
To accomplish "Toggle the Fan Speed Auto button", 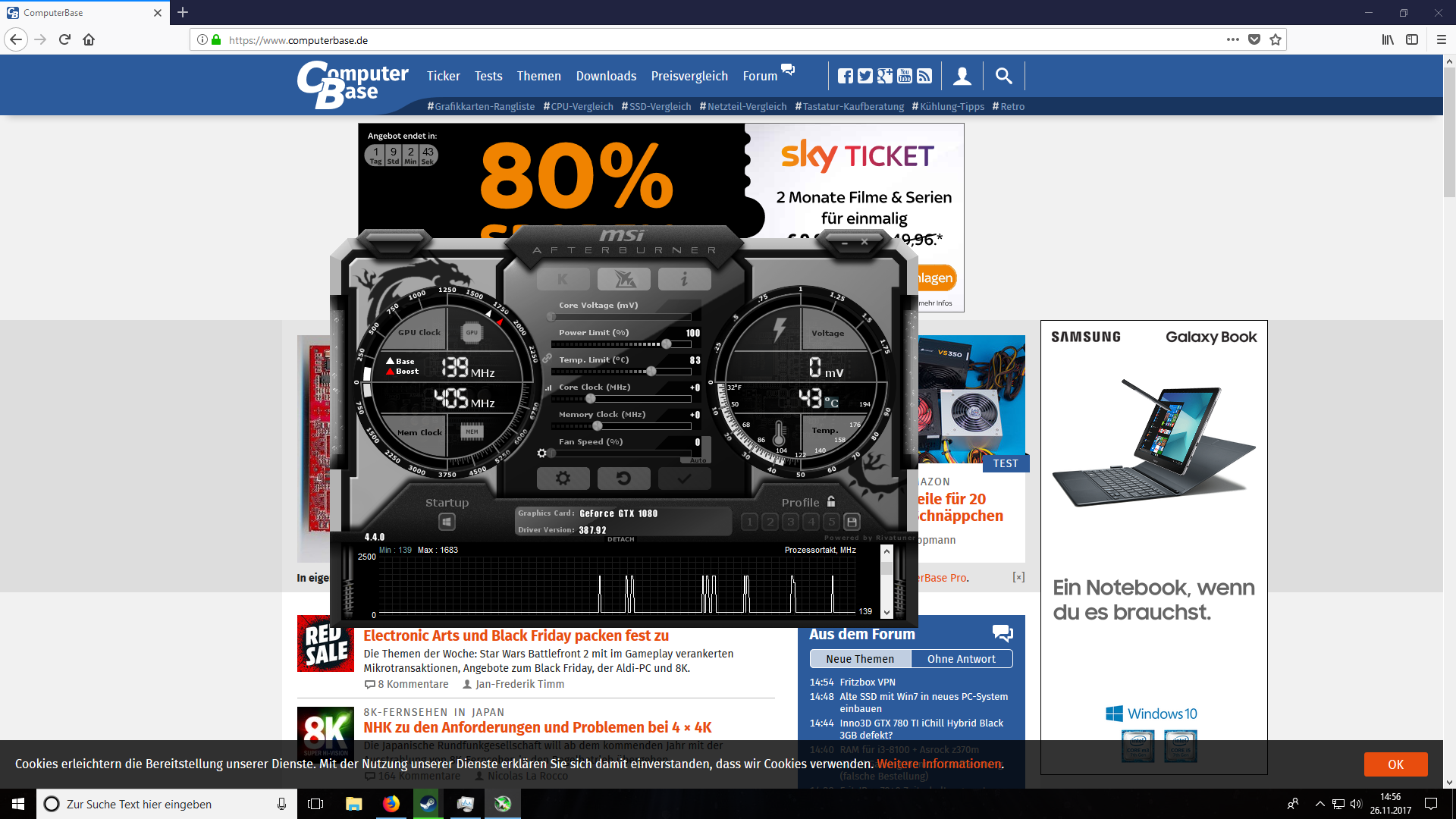I will (x=698, y=460).
